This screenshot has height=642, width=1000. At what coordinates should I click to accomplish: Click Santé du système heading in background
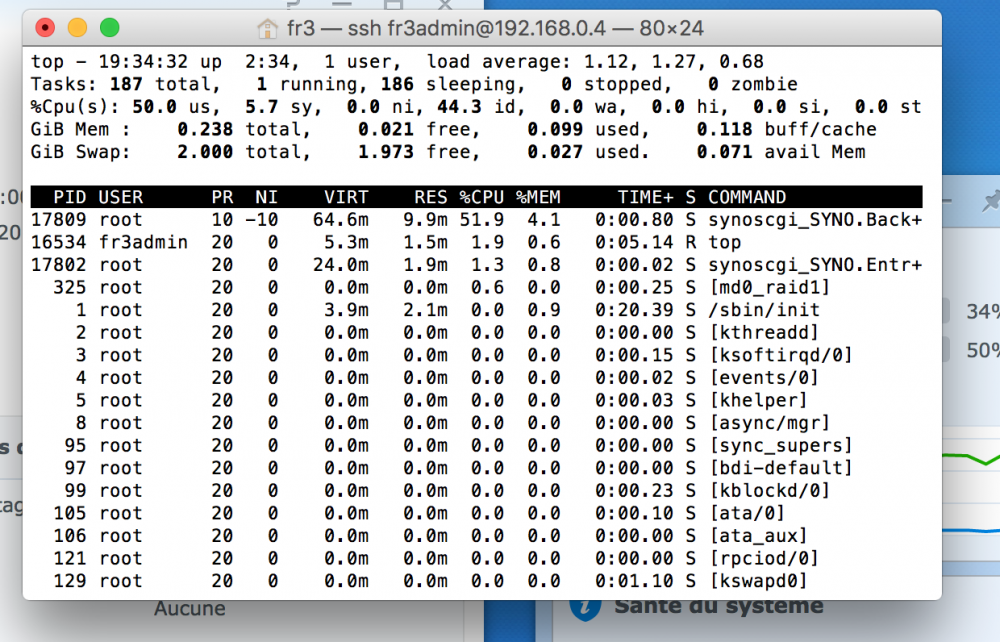tap(719, 606)
